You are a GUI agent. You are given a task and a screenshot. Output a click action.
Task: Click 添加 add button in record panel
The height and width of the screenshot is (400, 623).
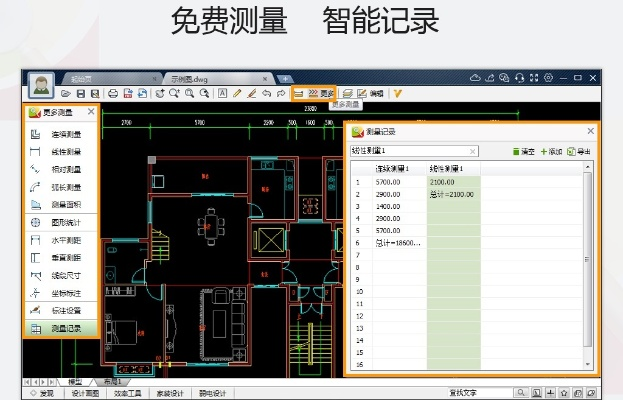click(x=551, y=151)
